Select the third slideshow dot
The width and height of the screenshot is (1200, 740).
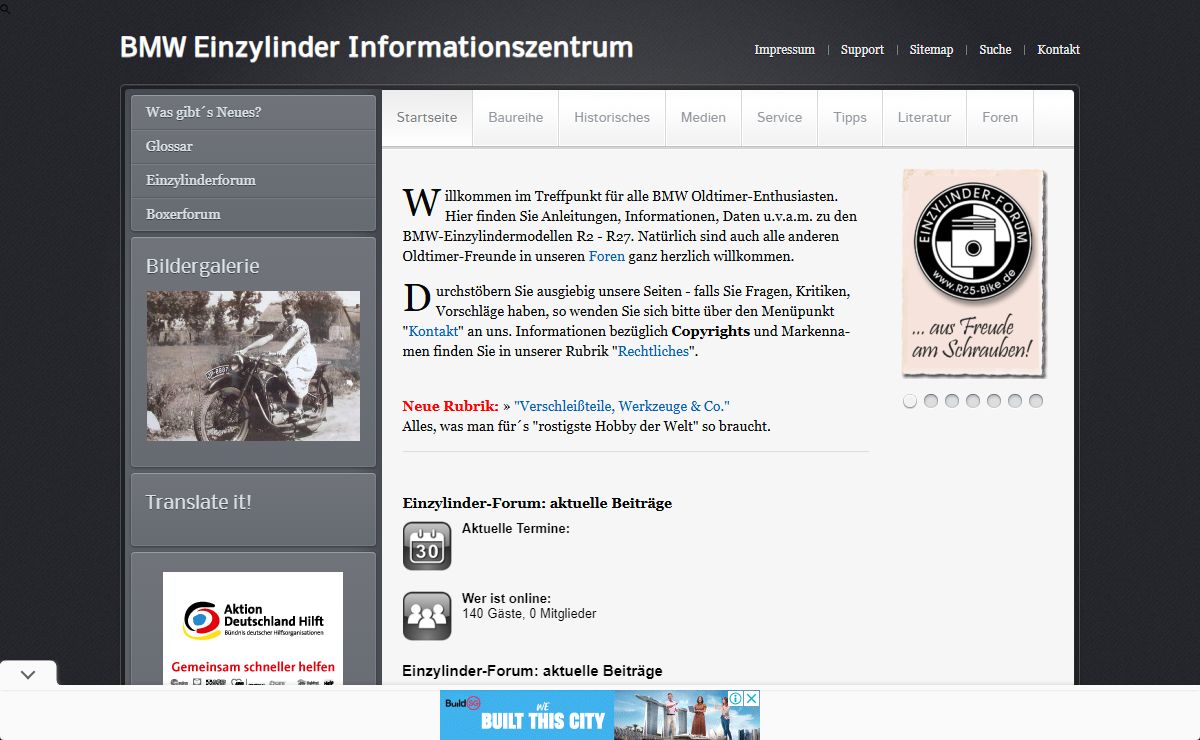coord(952,401)
